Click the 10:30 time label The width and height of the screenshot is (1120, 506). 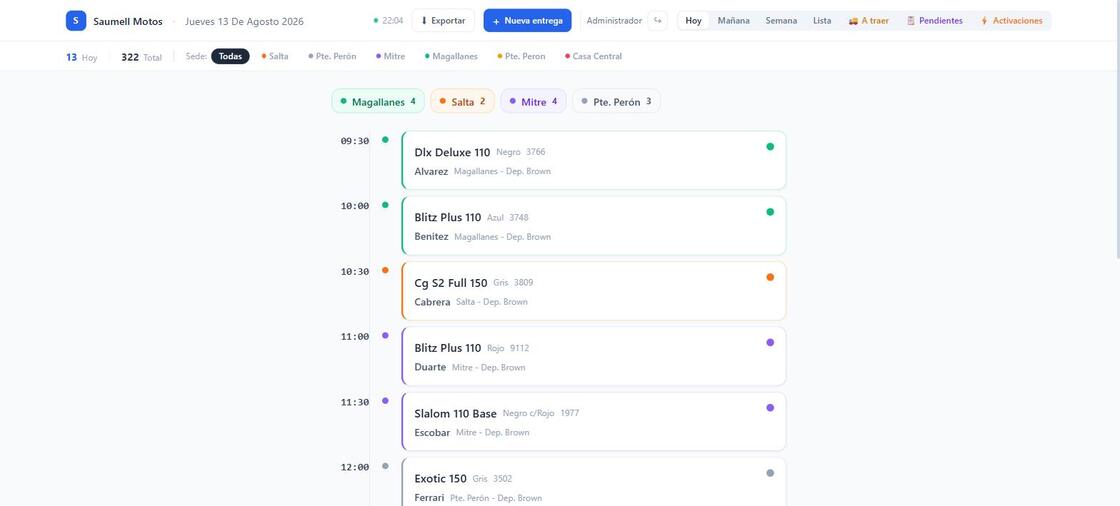pos(355,272)
